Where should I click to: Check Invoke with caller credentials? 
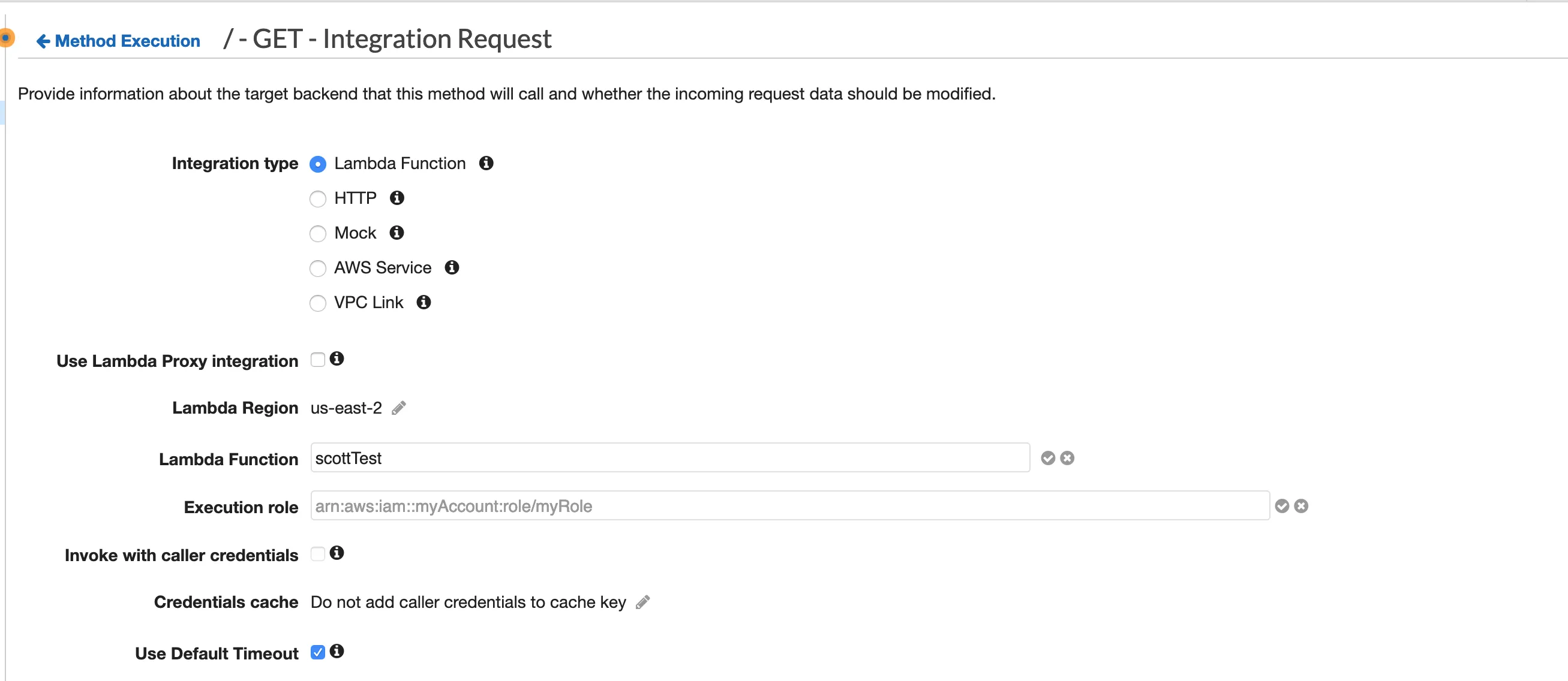pyautogui.click(x=318, y=554)
